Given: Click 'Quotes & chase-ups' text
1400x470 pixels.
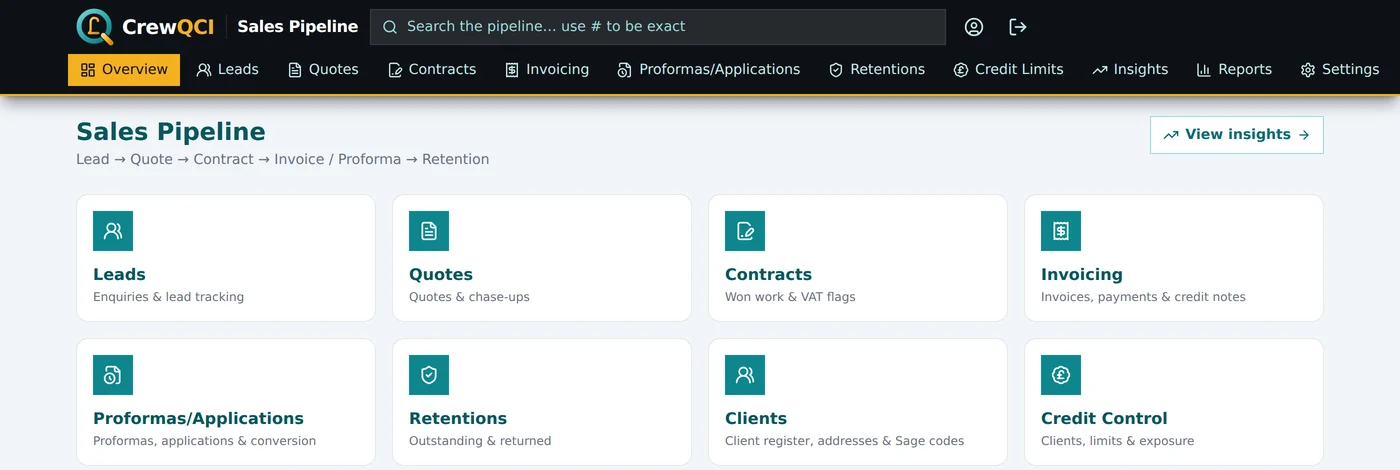Looking at the screenshot, I should 469,297.
